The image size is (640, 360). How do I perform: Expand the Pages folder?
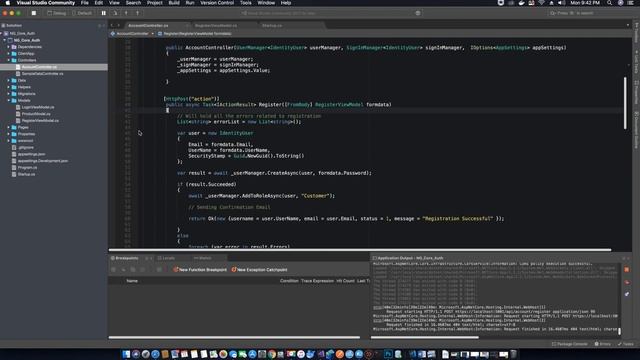pyautogui.click(x=9, y=127)
